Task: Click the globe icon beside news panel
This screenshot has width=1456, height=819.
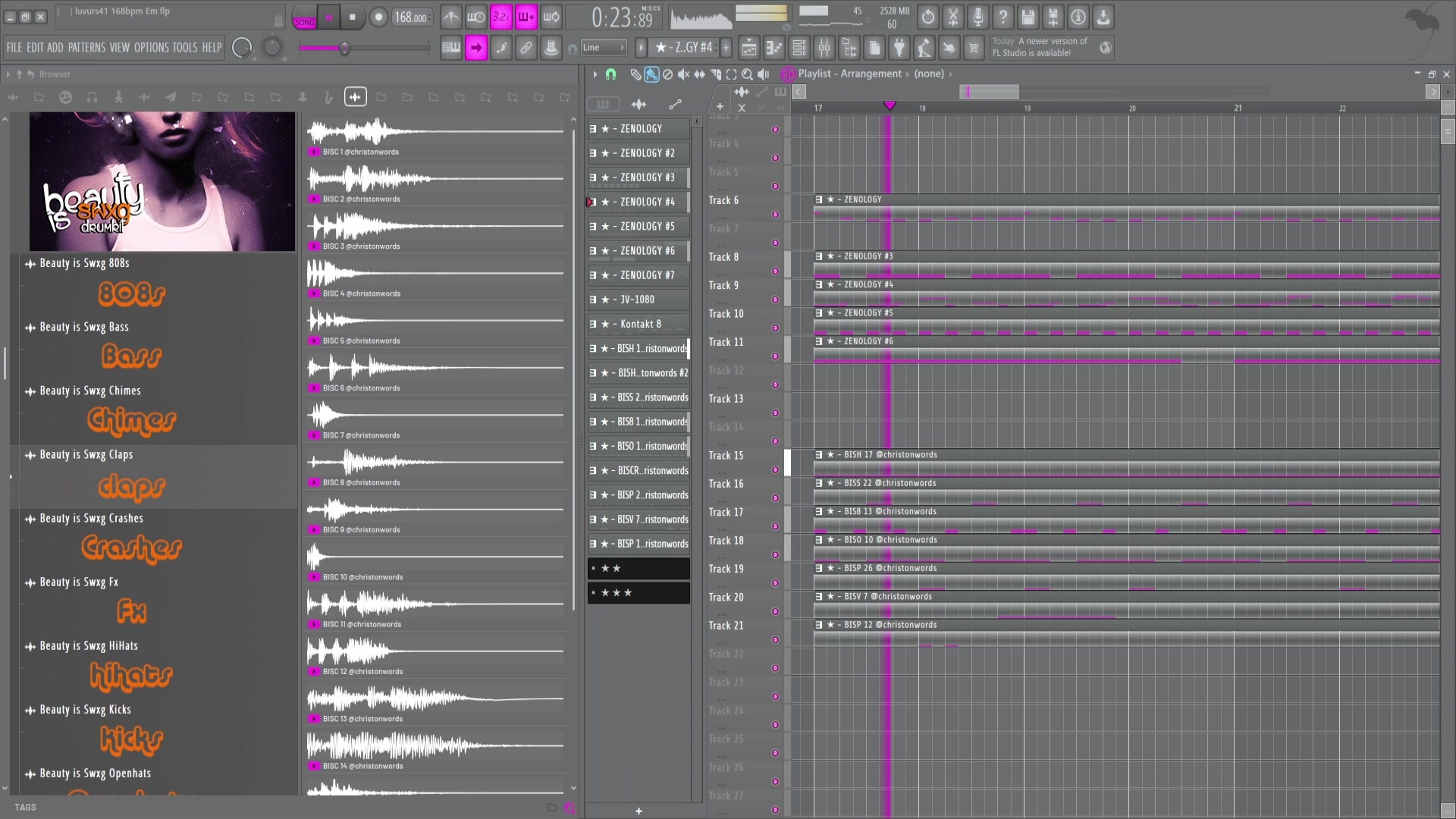Action: (x=1106, y=49)
